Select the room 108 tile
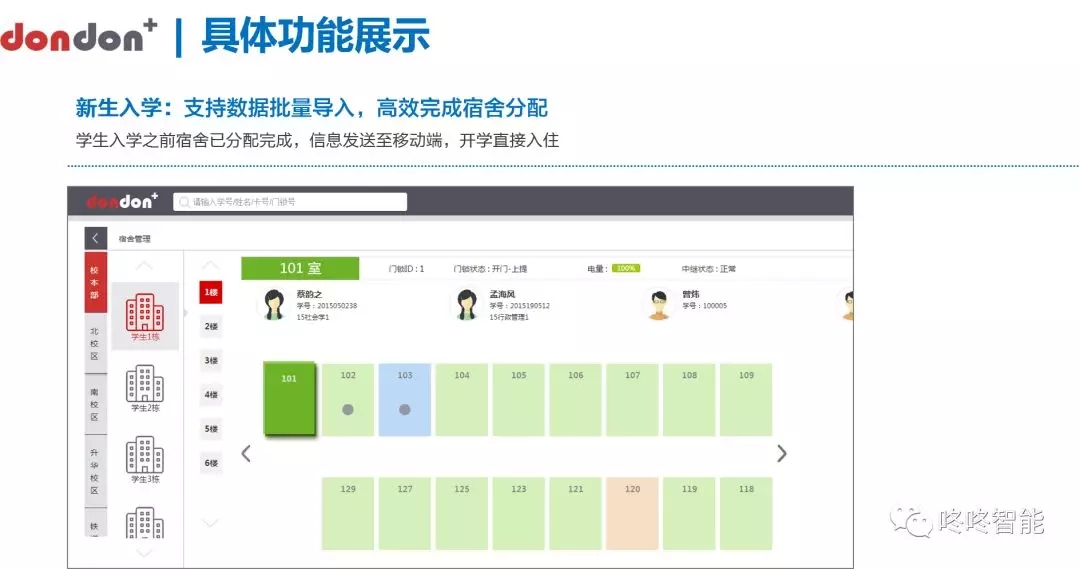 (x=689, y=400)
